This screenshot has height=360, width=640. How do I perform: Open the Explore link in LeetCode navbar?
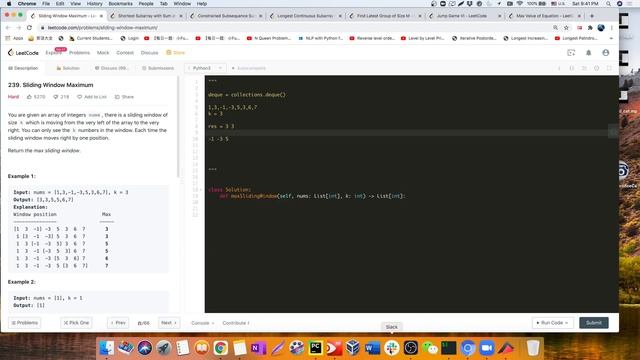pos(53,53)
